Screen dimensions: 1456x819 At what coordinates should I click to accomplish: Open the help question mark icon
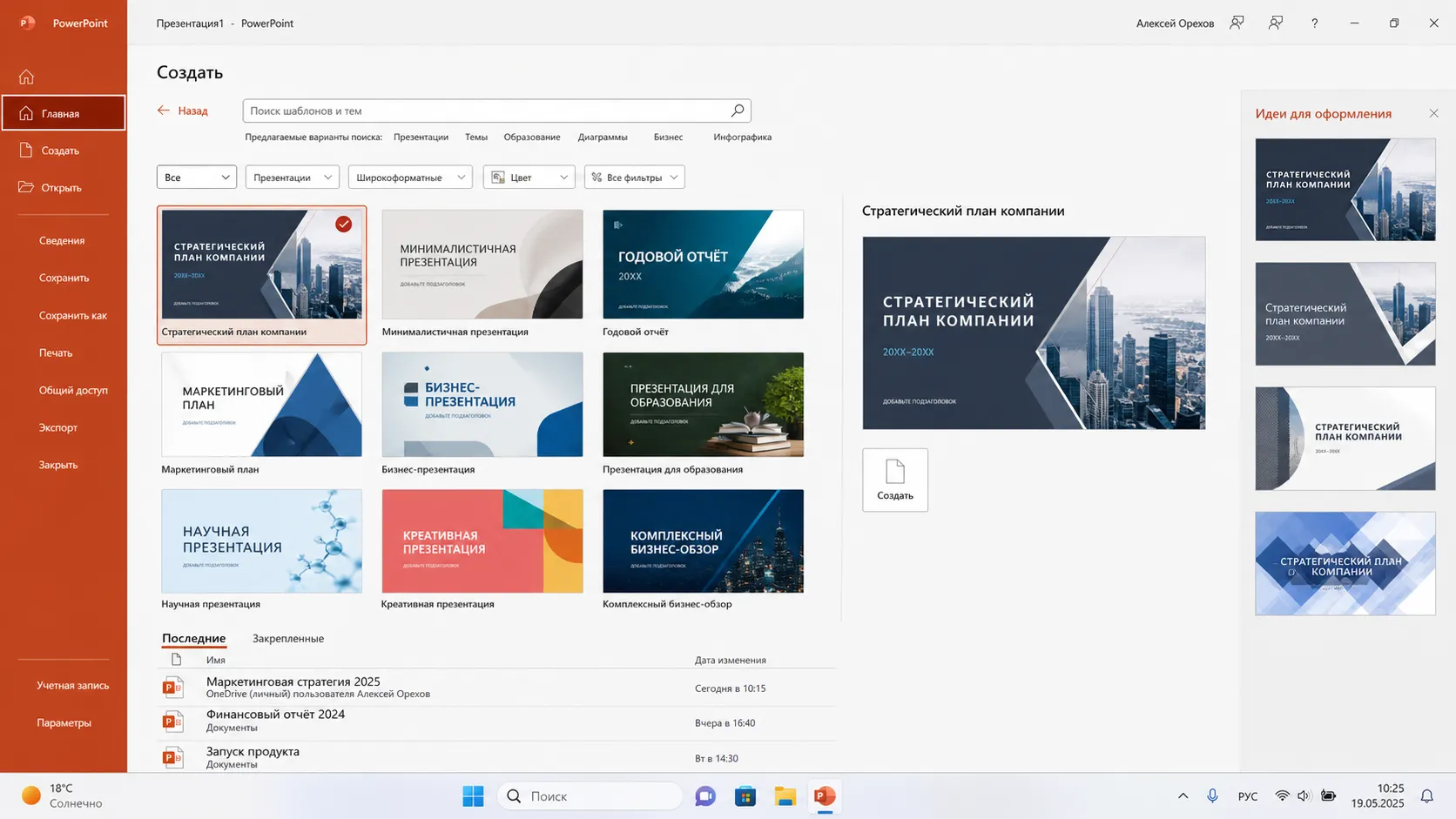tap(1315, 23)
